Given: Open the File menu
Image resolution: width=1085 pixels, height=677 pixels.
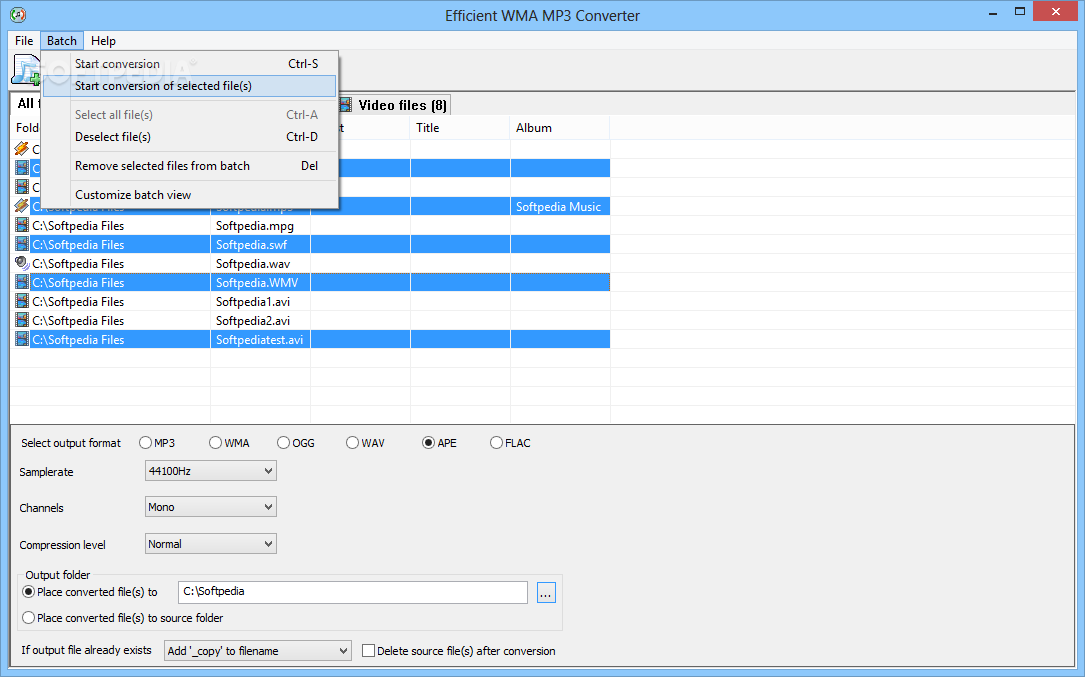Looking at the screenshot, I should tap(24, 41).
